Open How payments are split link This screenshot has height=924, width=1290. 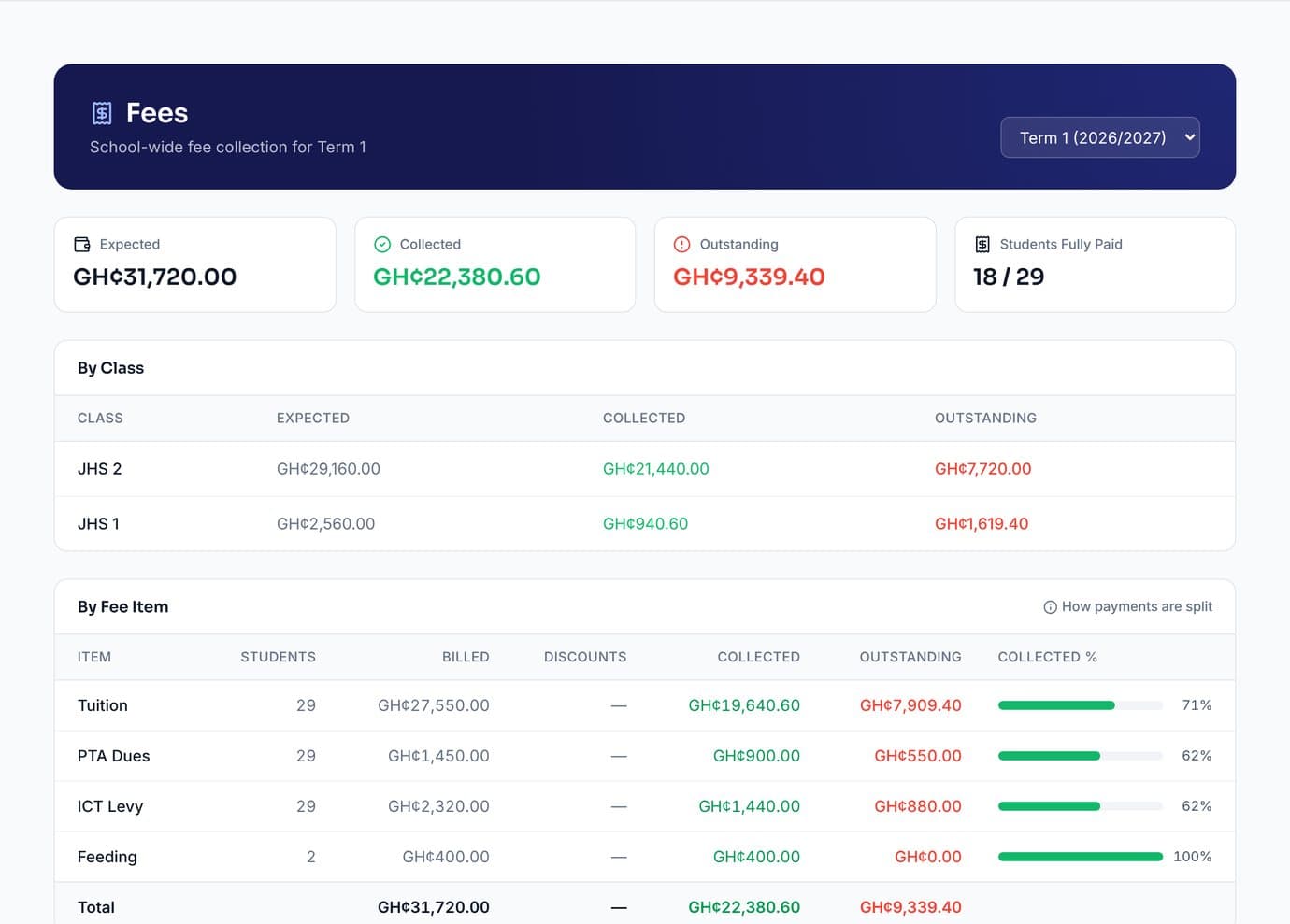1128,606
